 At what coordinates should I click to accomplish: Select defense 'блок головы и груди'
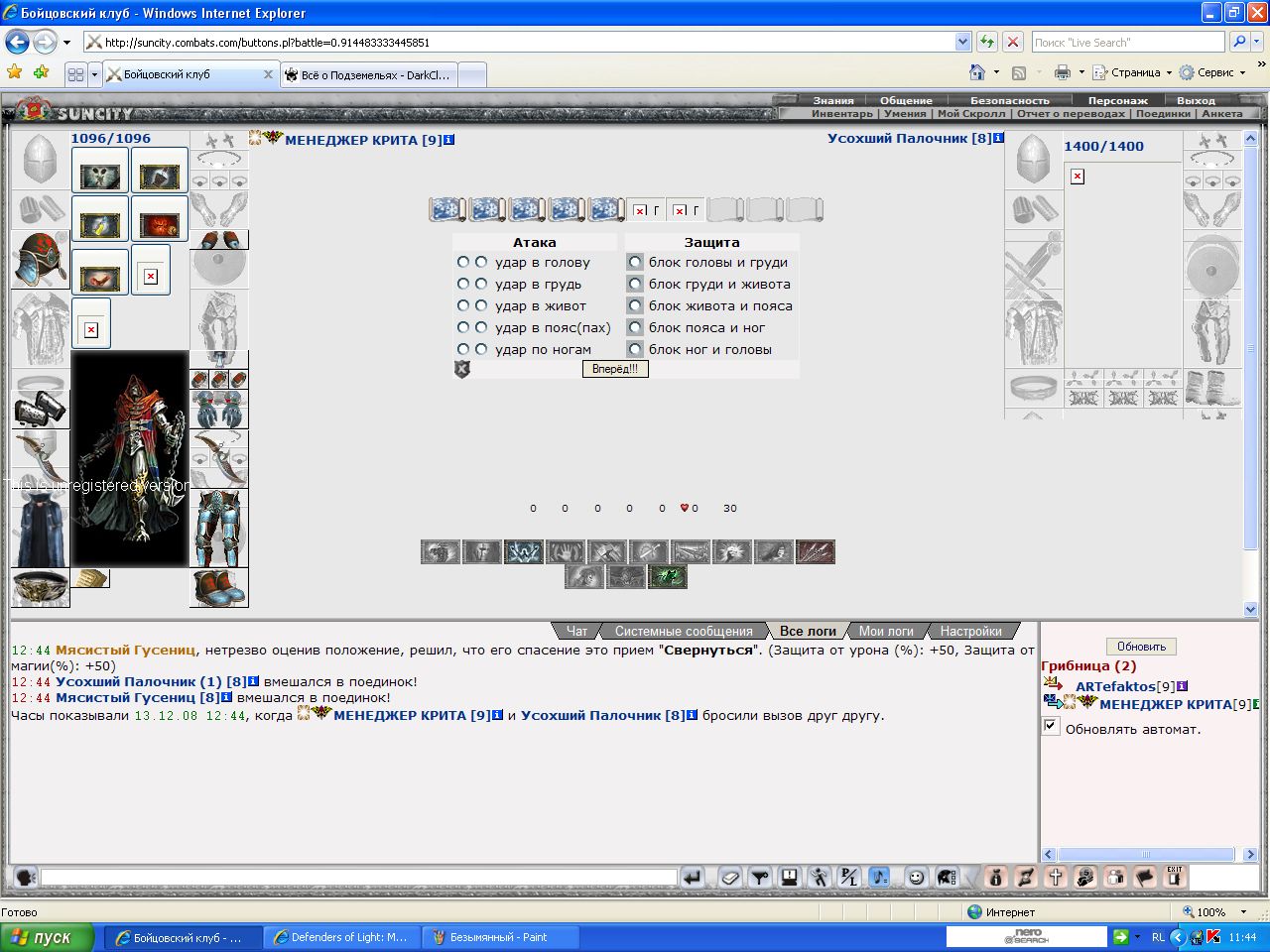(x=635, y=262)
